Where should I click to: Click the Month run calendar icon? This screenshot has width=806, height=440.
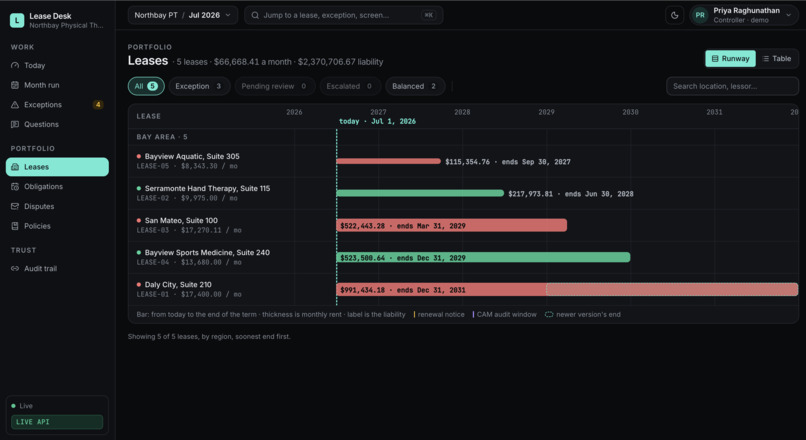pos(15,85)
